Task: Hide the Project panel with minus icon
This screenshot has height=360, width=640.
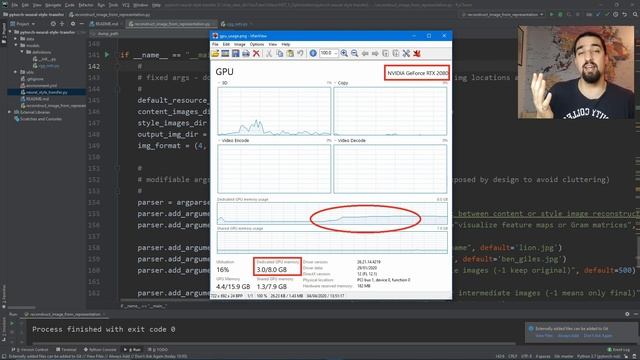Action: coord(82,24)
